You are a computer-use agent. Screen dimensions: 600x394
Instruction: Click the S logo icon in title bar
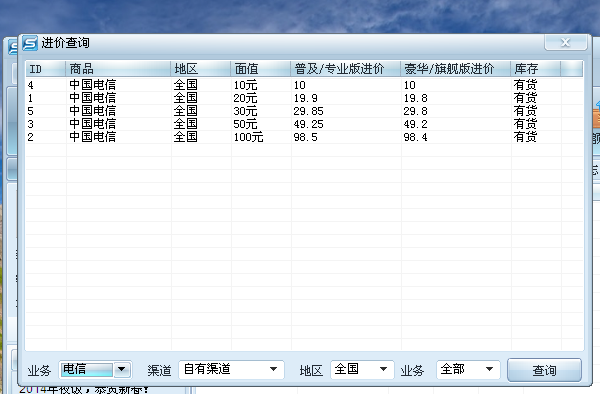coord(30,43)
